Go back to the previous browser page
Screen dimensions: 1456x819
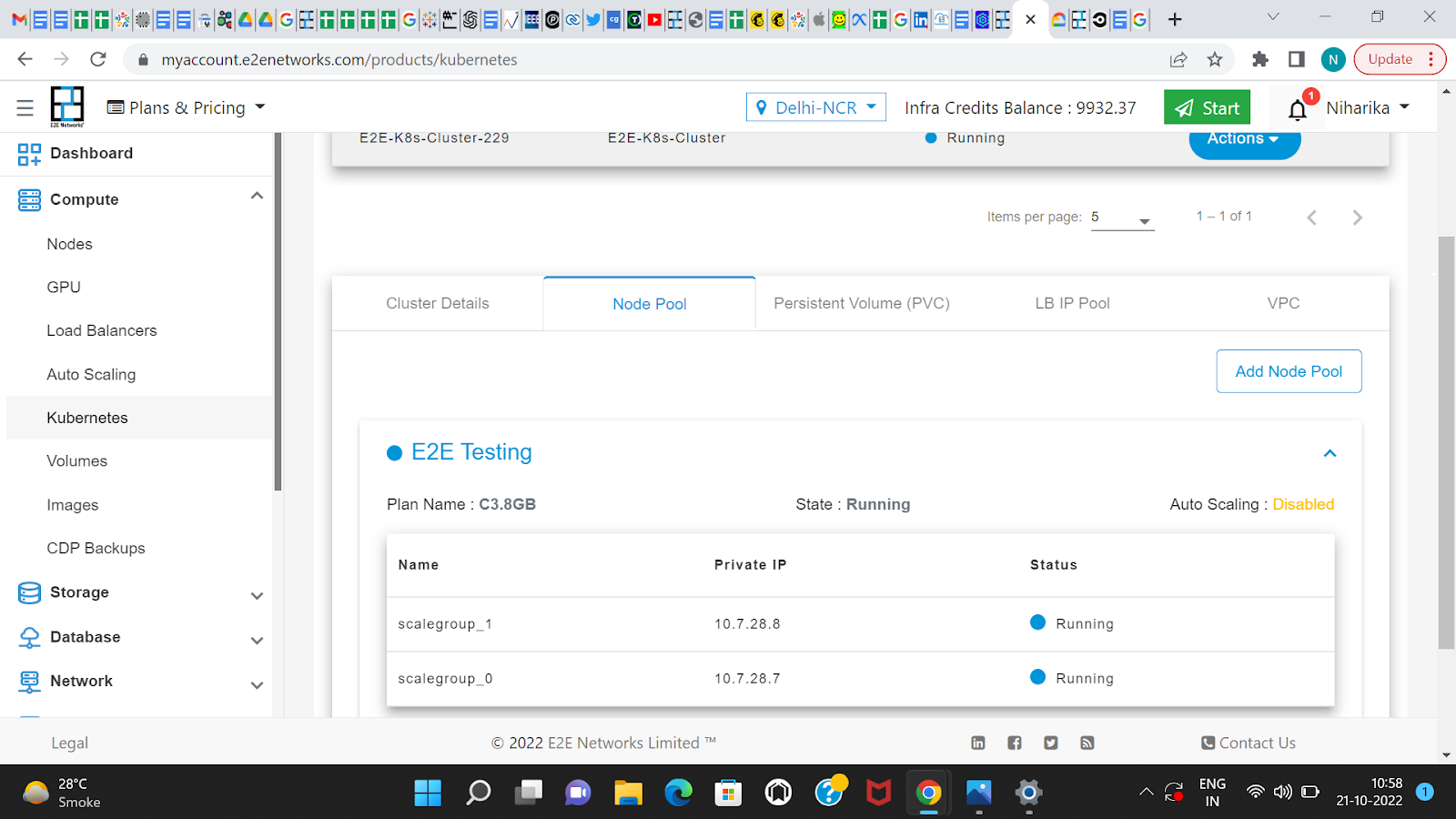[25, 59]
